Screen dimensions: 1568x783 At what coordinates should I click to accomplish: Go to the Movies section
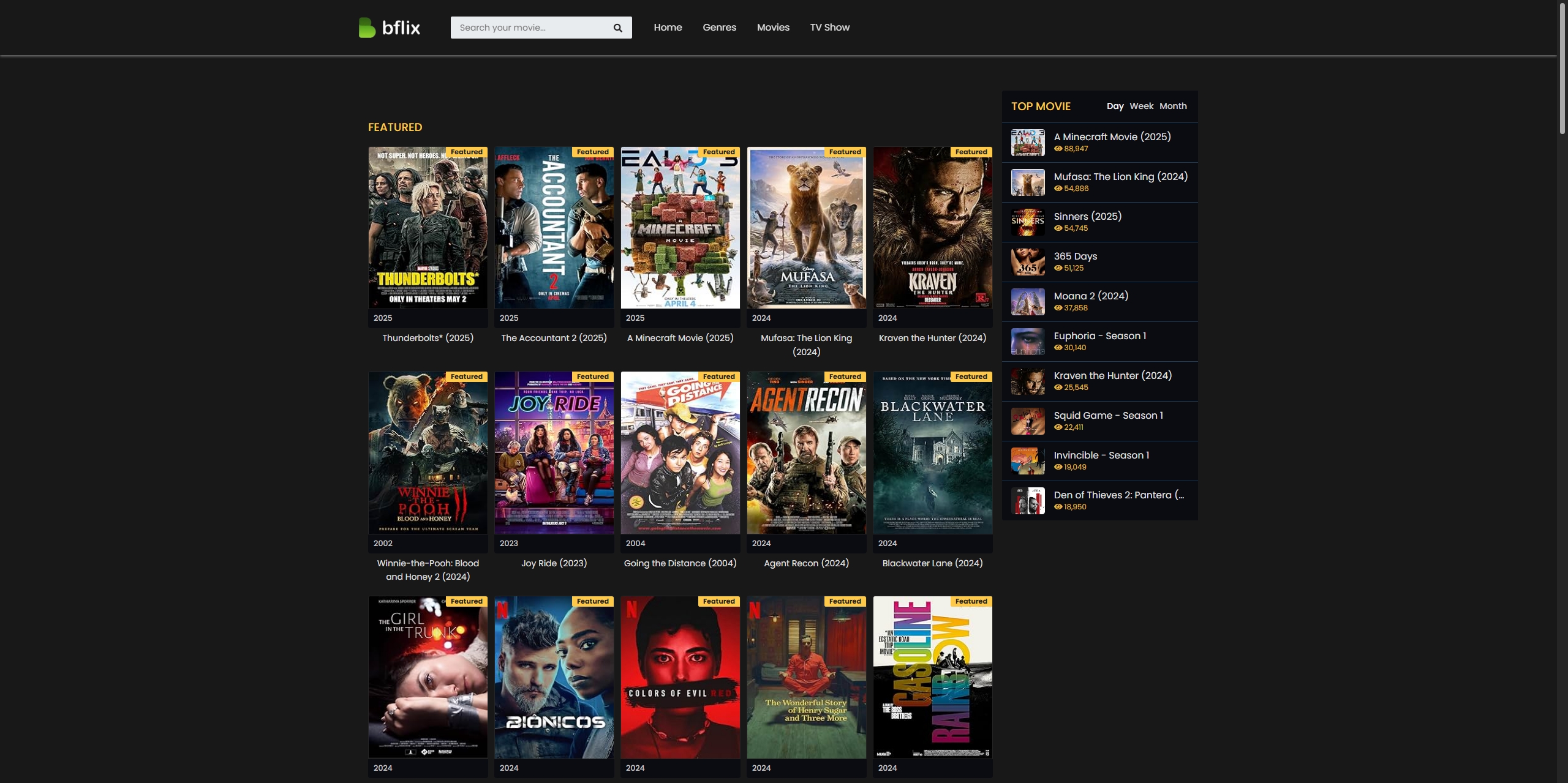(x=773, y=28)
